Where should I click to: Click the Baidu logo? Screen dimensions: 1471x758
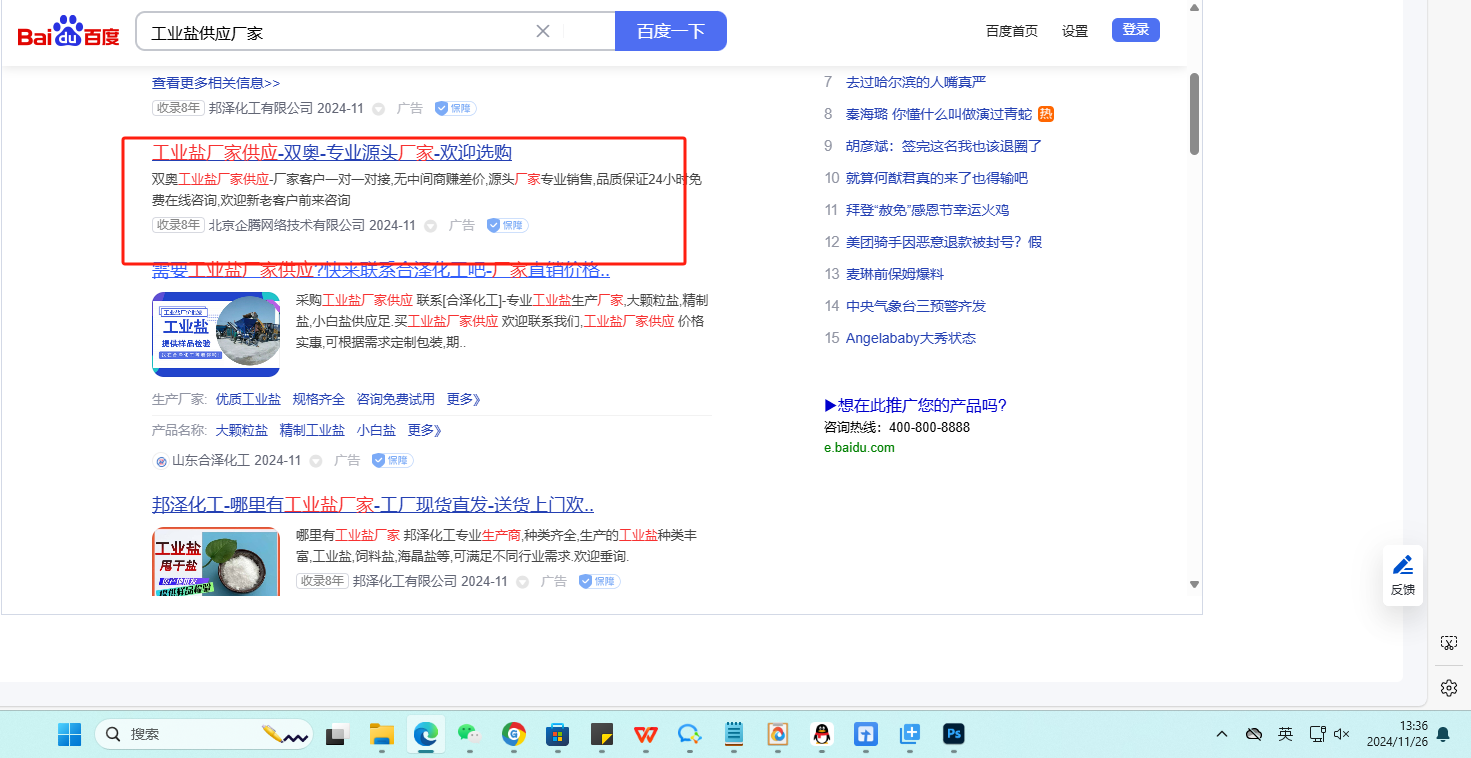click(x=68, y=32)
